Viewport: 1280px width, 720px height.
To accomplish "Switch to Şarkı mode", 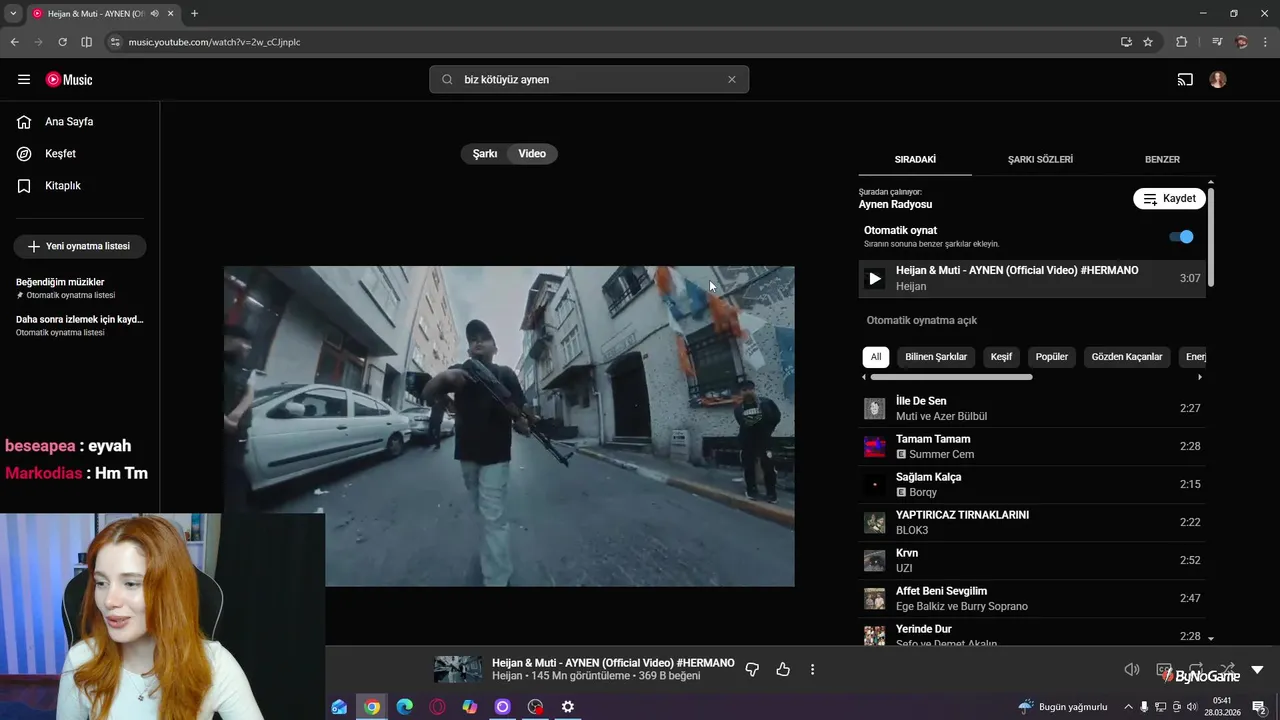I will 485,154.
